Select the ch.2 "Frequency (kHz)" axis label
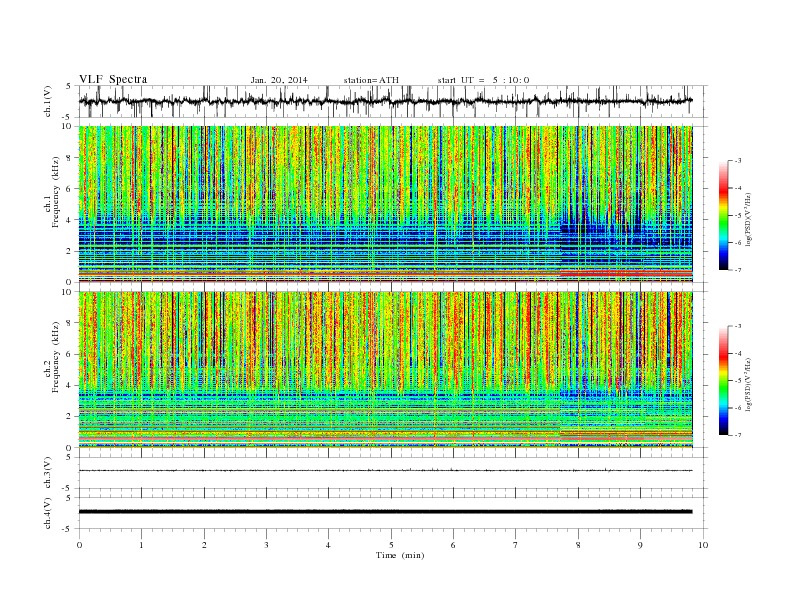Image resolution: width=792 pixels, height=612 pixels. tap(56, 357)
